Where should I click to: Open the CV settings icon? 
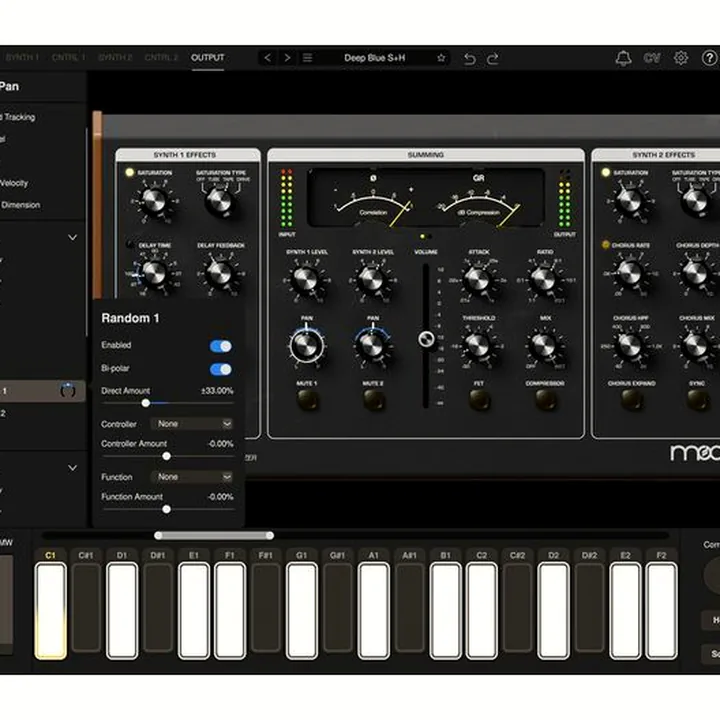click(x=652, y=58)
